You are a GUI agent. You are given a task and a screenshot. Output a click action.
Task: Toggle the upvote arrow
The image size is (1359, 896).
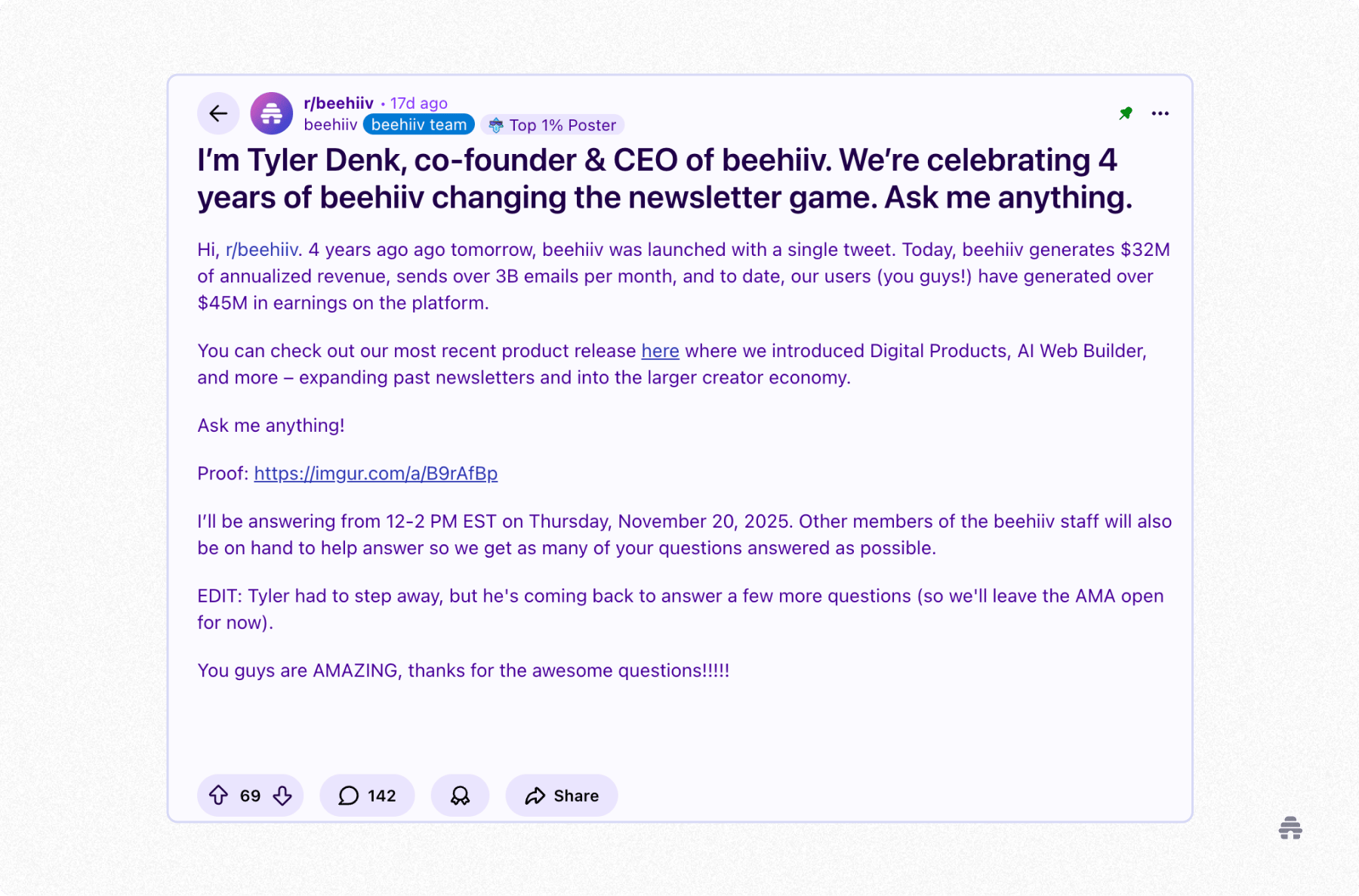point(219,795)
